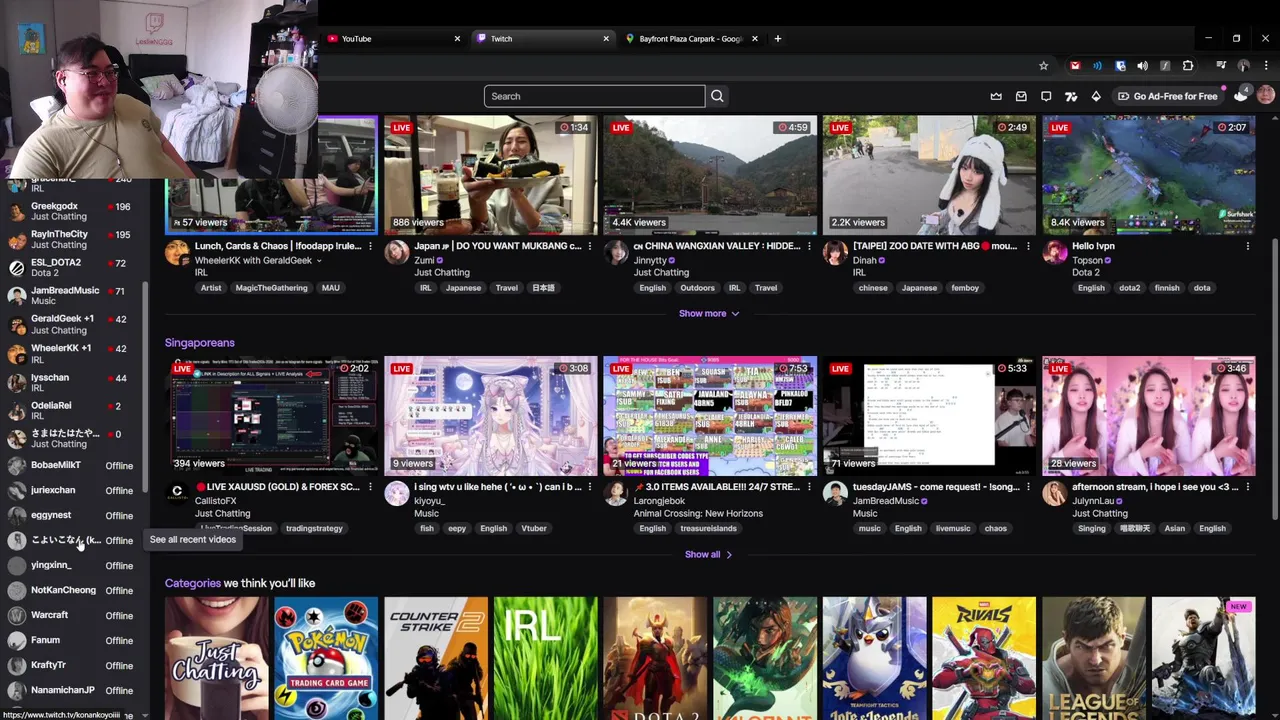The width and height of the screenshot is (1280, 720).
Task: Open Prime Loot crown icon
Action: point(996,96)
